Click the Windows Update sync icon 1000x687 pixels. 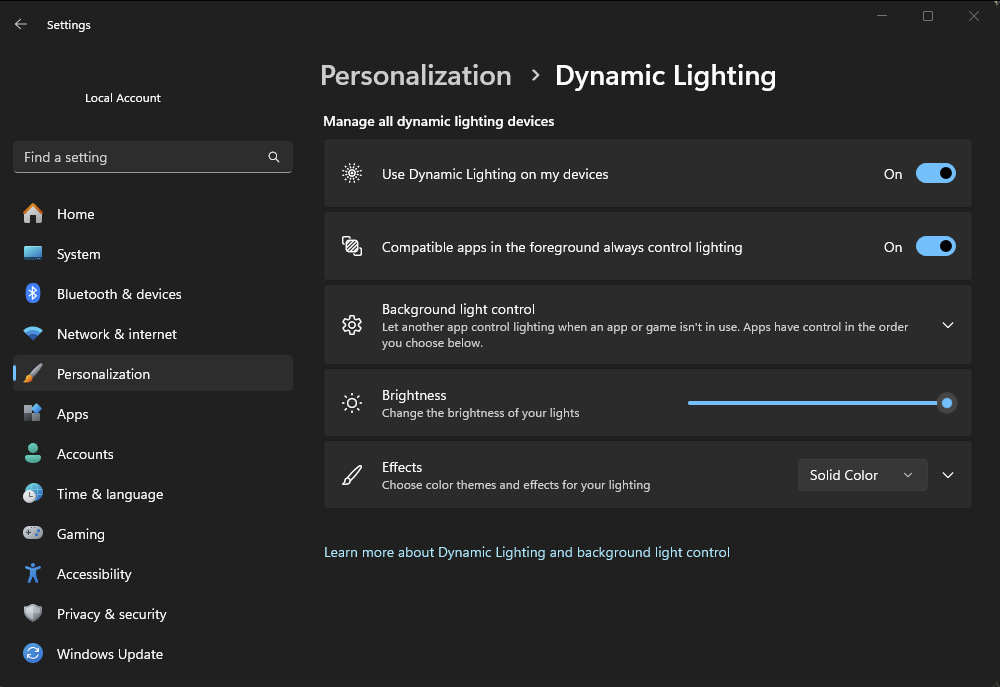coord(33,654)
